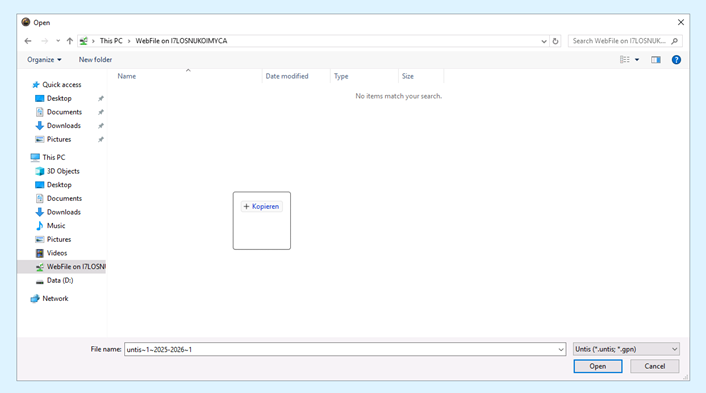Go up one folder level
This screenshot has height=393, width=706.
point(70,41)
